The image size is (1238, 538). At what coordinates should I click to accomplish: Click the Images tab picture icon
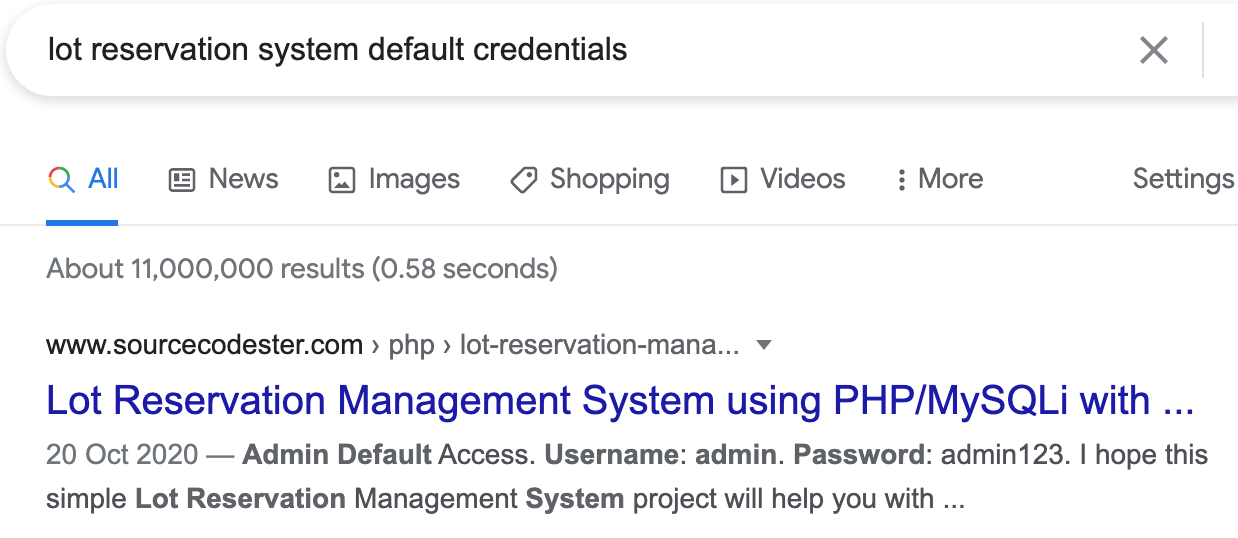point(342,180)
